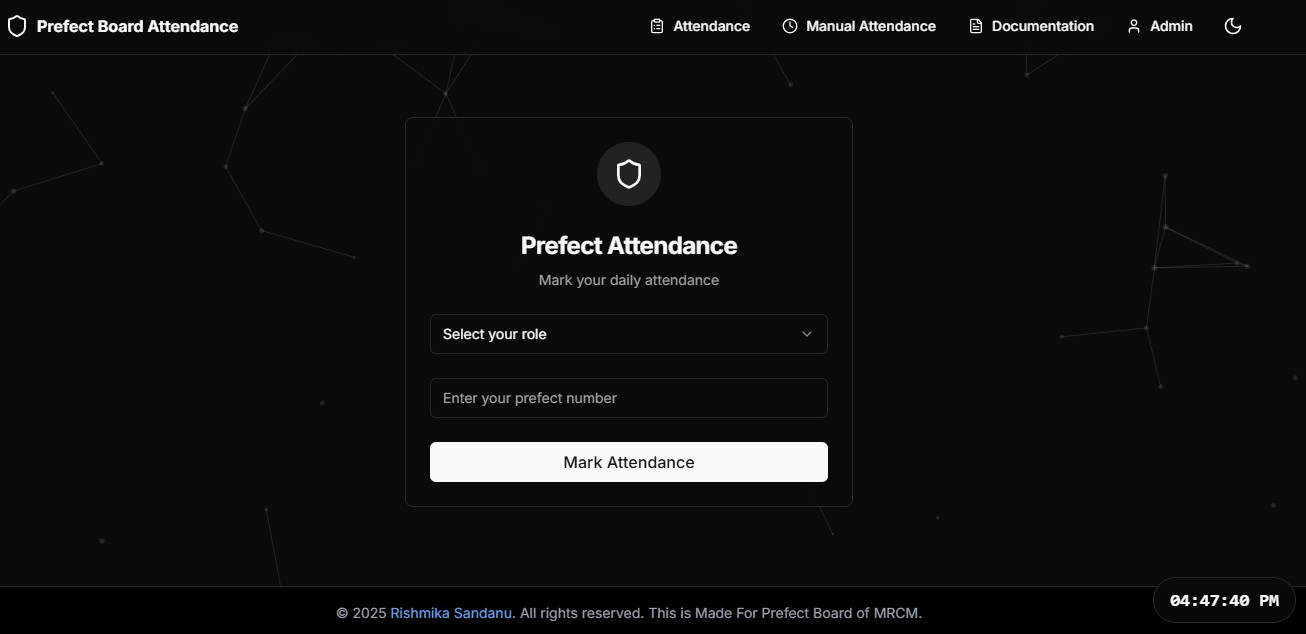Click the prefect number input field
Viewport: 1306px width, 634px height.
tap(628, 398)
